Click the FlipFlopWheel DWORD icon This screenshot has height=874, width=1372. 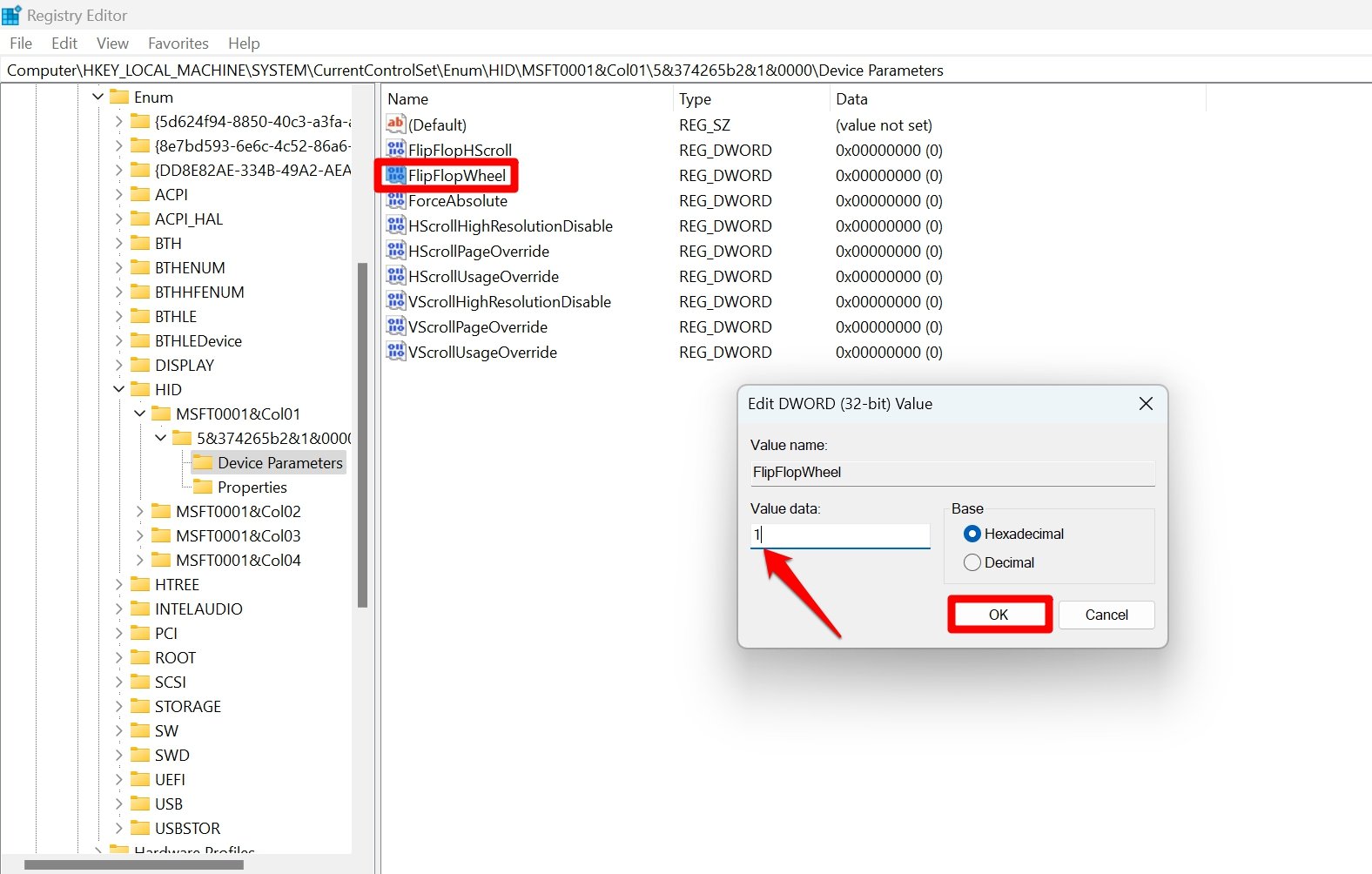[396, 175]
